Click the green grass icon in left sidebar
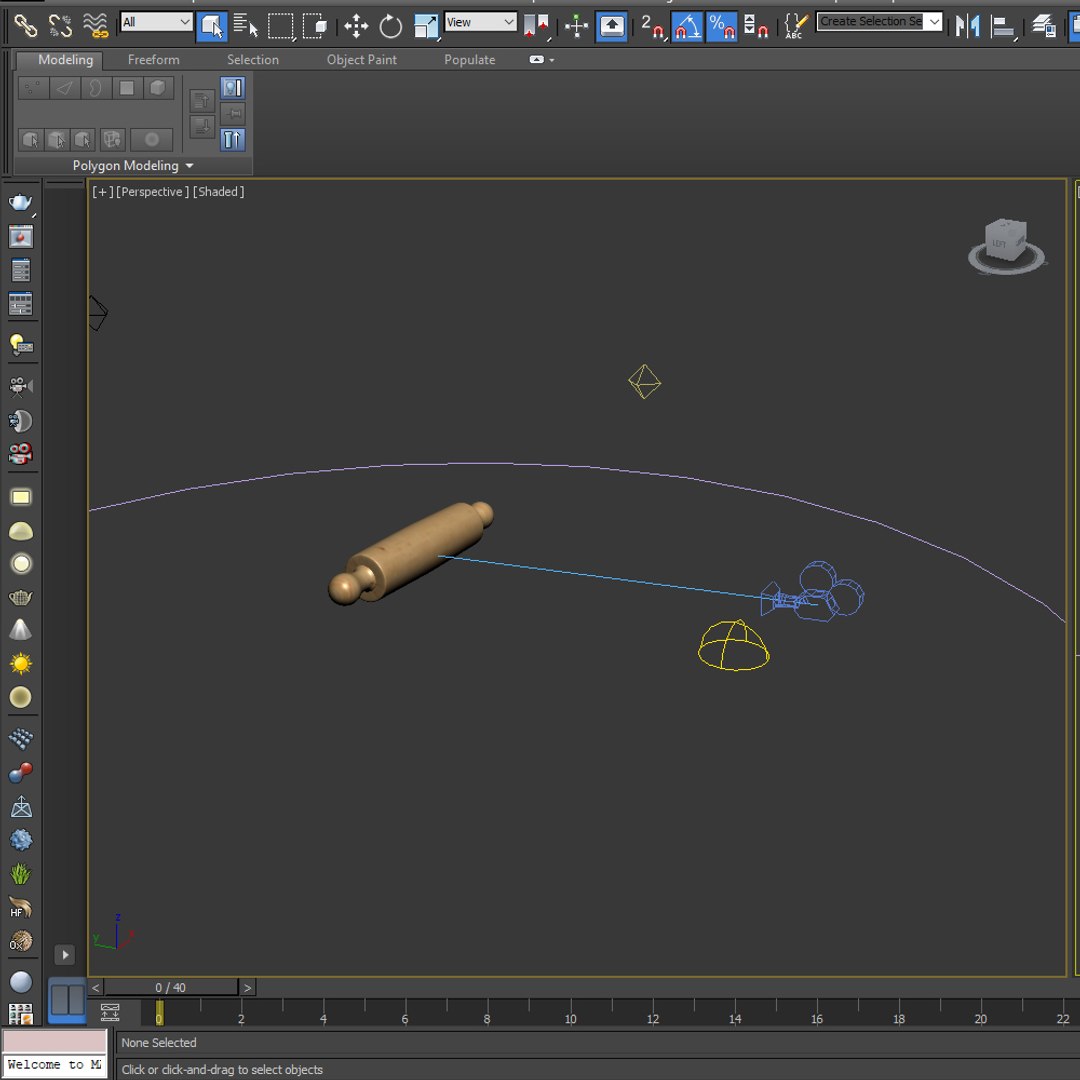 tap(21, 873)
